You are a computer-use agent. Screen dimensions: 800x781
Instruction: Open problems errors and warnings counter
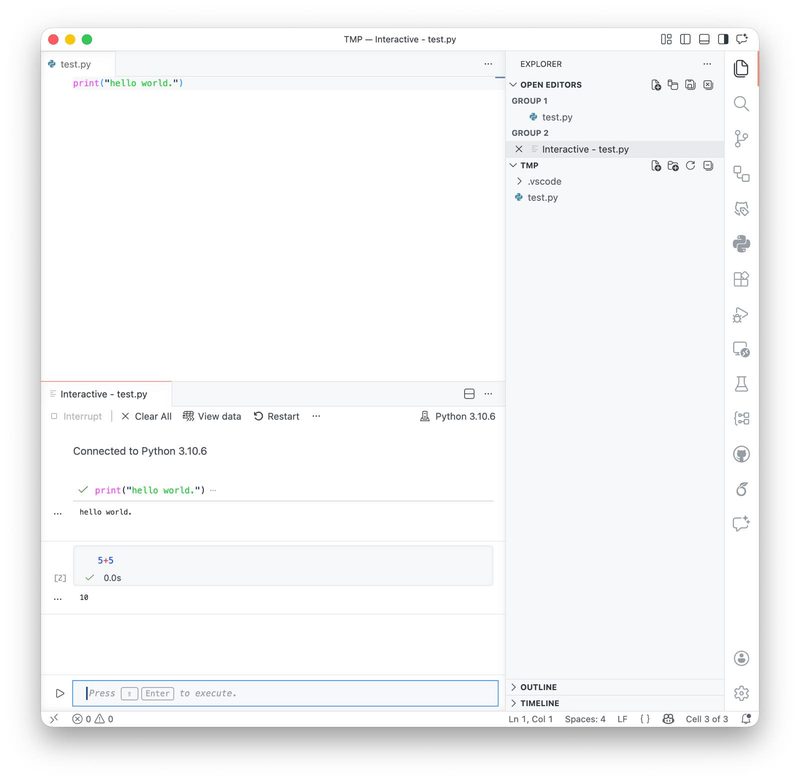(x=92, y=719)
